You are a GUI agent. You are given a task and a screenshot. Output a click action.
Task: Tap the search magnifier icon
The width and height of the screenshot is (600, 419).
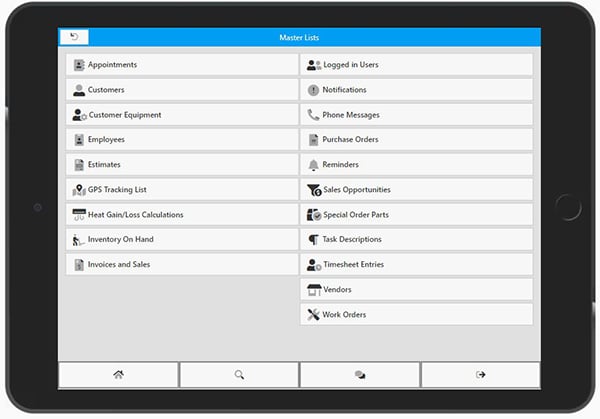coord(239,374)
